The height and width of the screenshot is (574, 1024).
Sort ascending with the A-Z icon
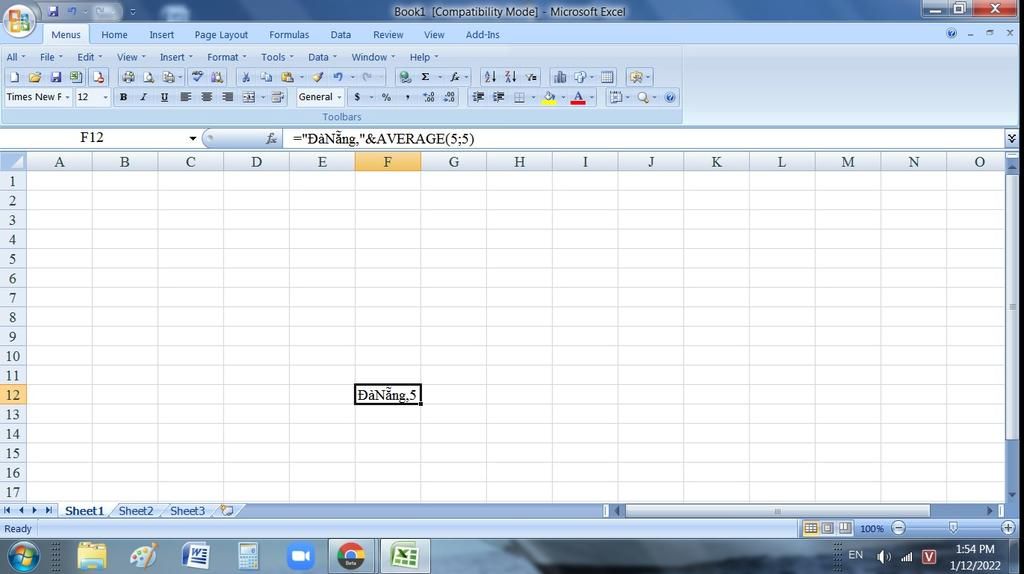(490, 77)
